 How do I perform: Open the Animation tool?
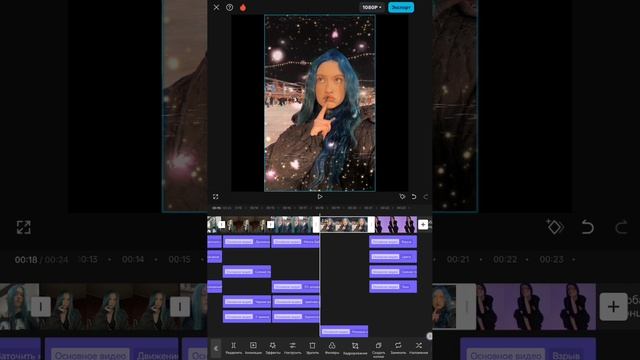(x=253, y=348)
